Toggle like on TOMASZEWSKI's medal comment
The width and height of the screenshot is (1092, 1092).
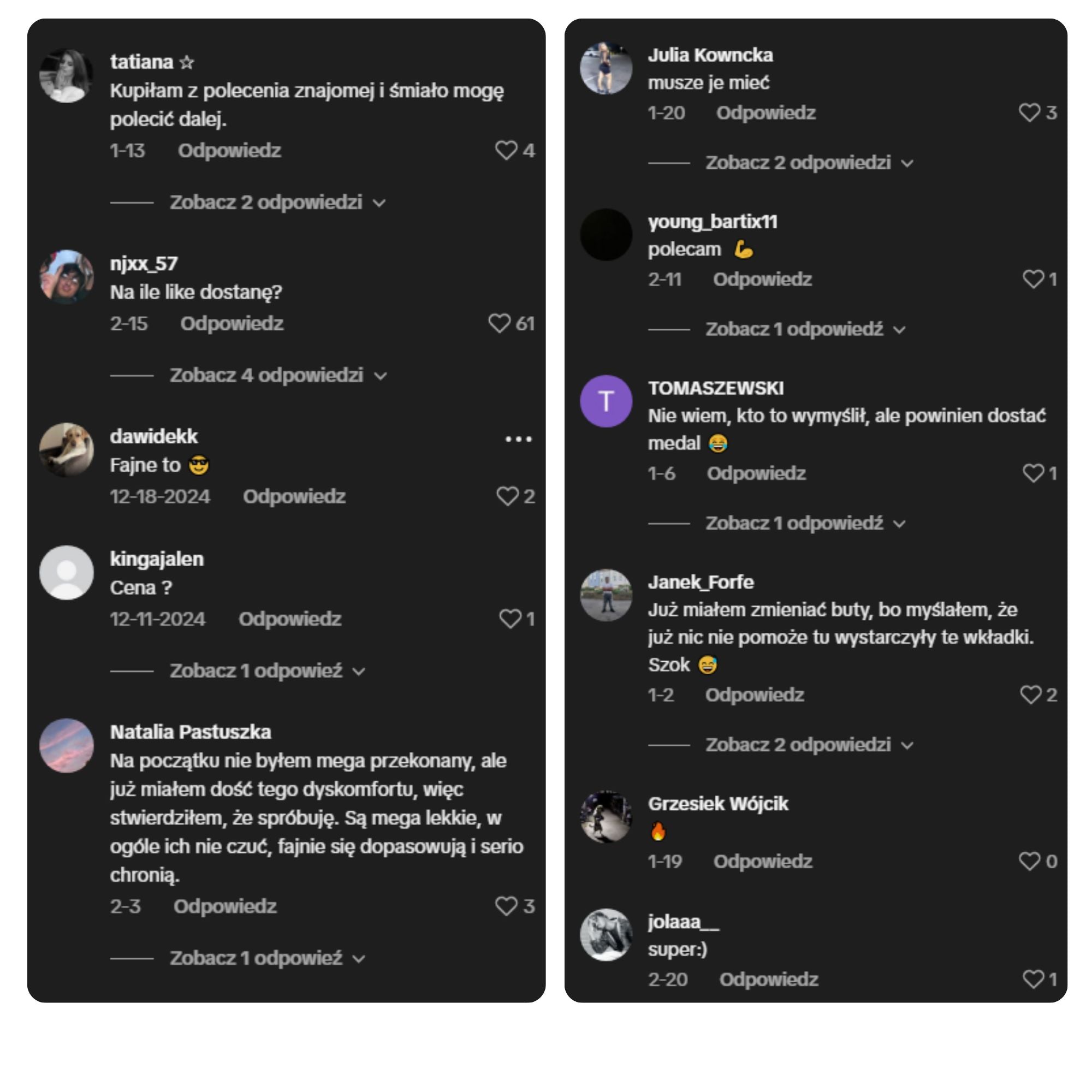(1033, 473)
